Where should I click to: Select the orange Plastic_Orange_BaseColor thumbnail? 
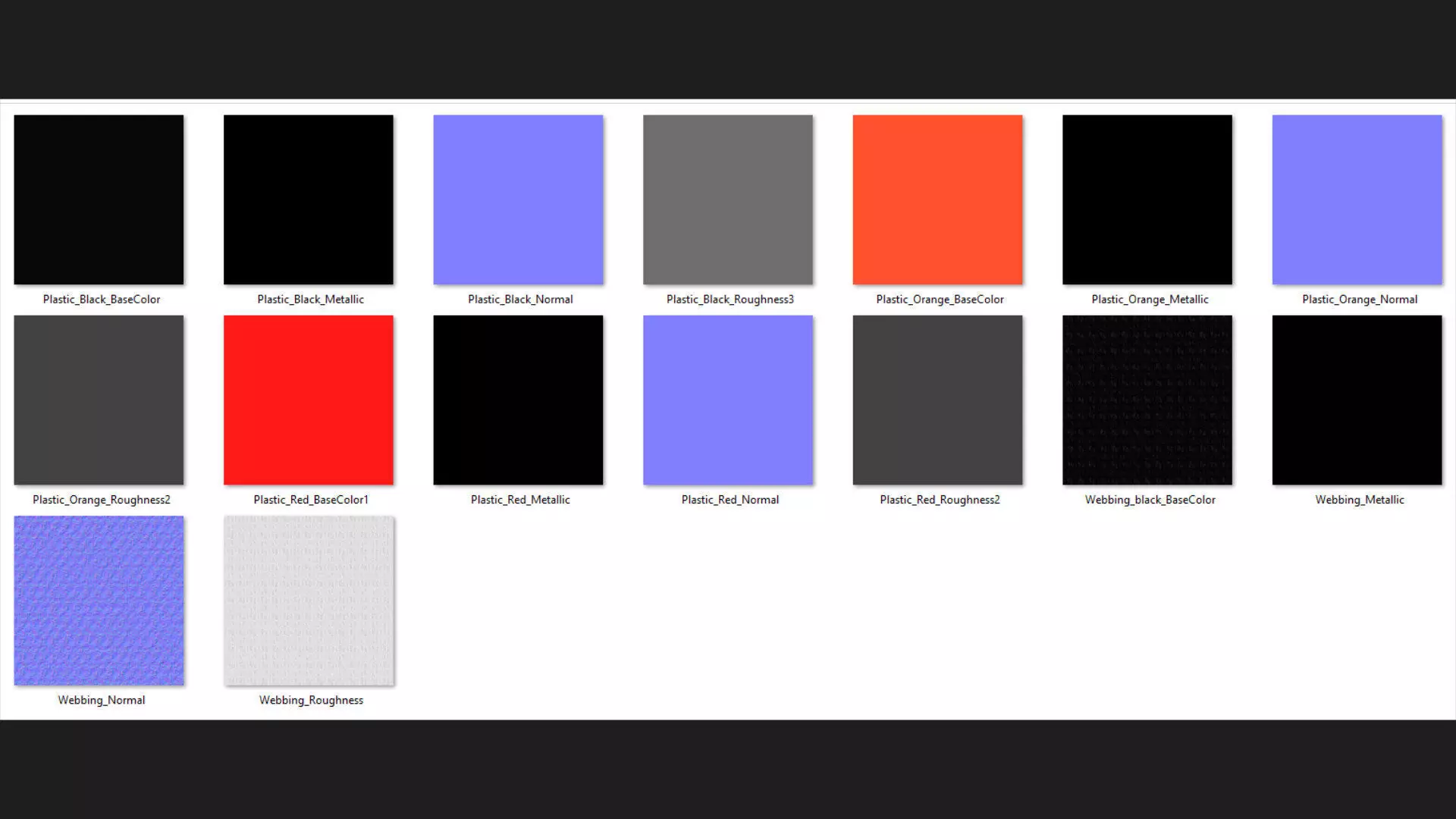coord(937,199)
